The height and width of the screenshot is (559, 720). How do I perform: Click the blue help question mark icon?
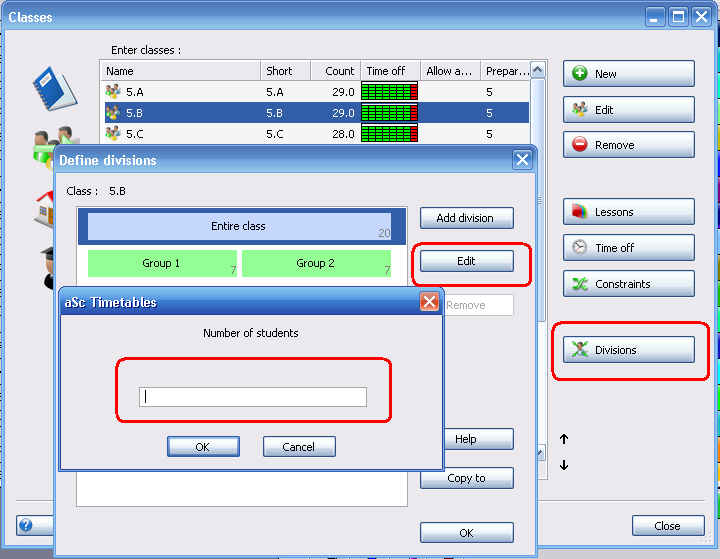point(26,524)
